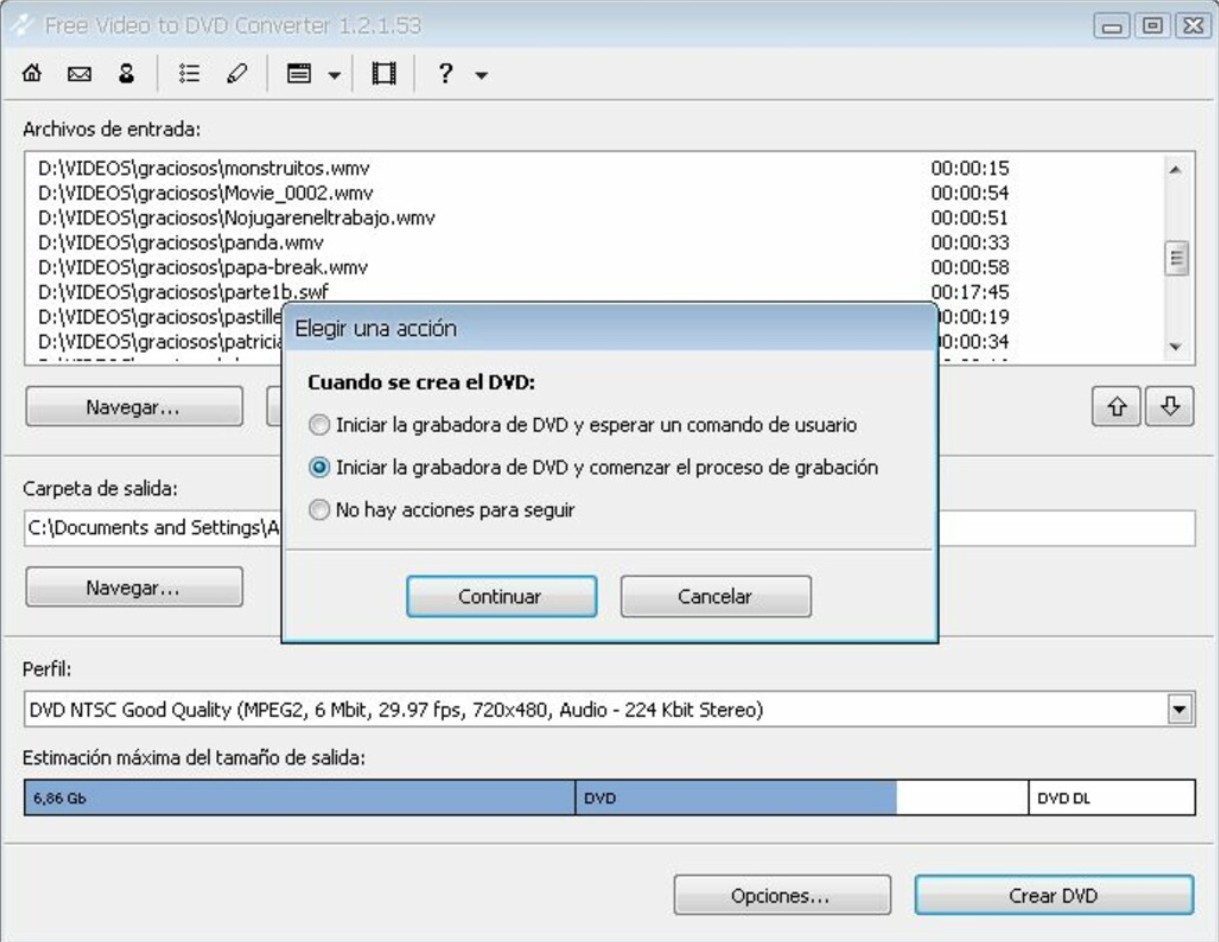Open Opciones... settings
The width and height of the screenshot is (1219, 942).
coord(783,895)
